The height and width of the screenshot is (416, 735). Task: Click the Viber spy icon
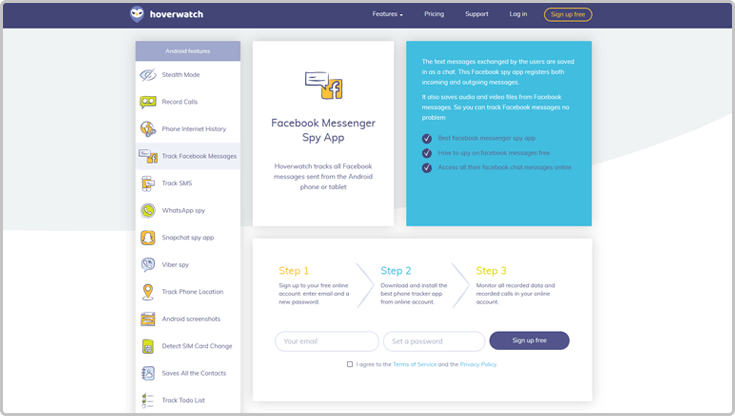point(147,265)
